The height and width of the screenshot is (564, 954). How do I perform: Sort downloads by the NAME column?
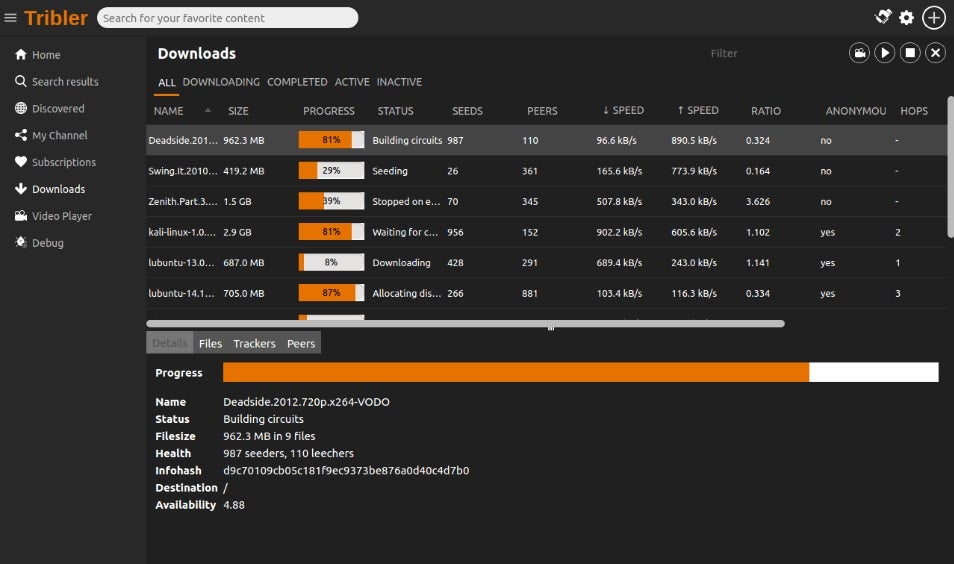[x=169, y=111]
